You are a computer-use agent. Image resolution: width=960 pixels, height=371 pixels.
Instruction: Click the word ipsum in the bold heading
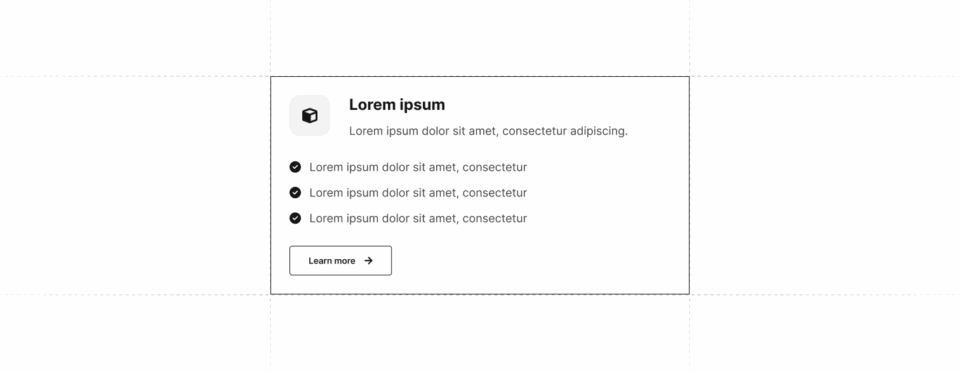[x=422, y=105]
